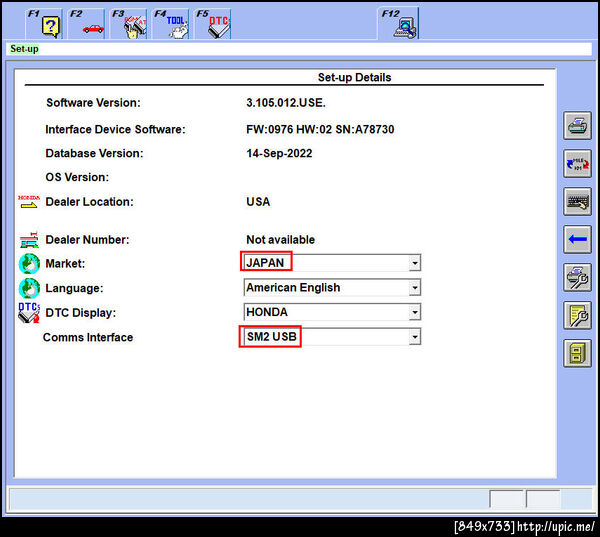Click the Dealer Number building icon
The image size is (600, 537).
pyautogui.click(x=29, y=240)
